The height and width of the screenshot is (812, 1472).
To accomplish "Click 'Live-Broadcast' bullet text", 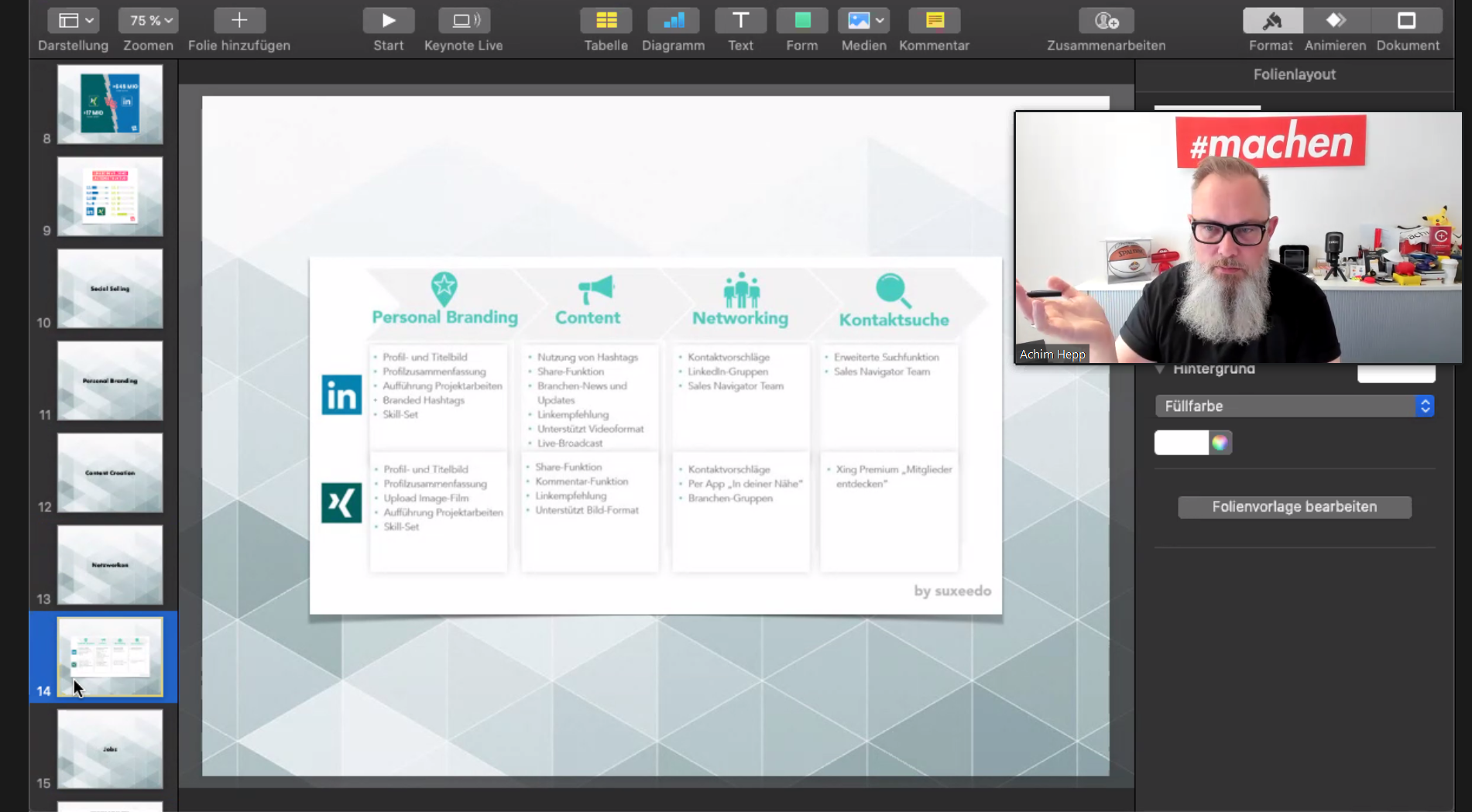I will click(x=570, y=443).
